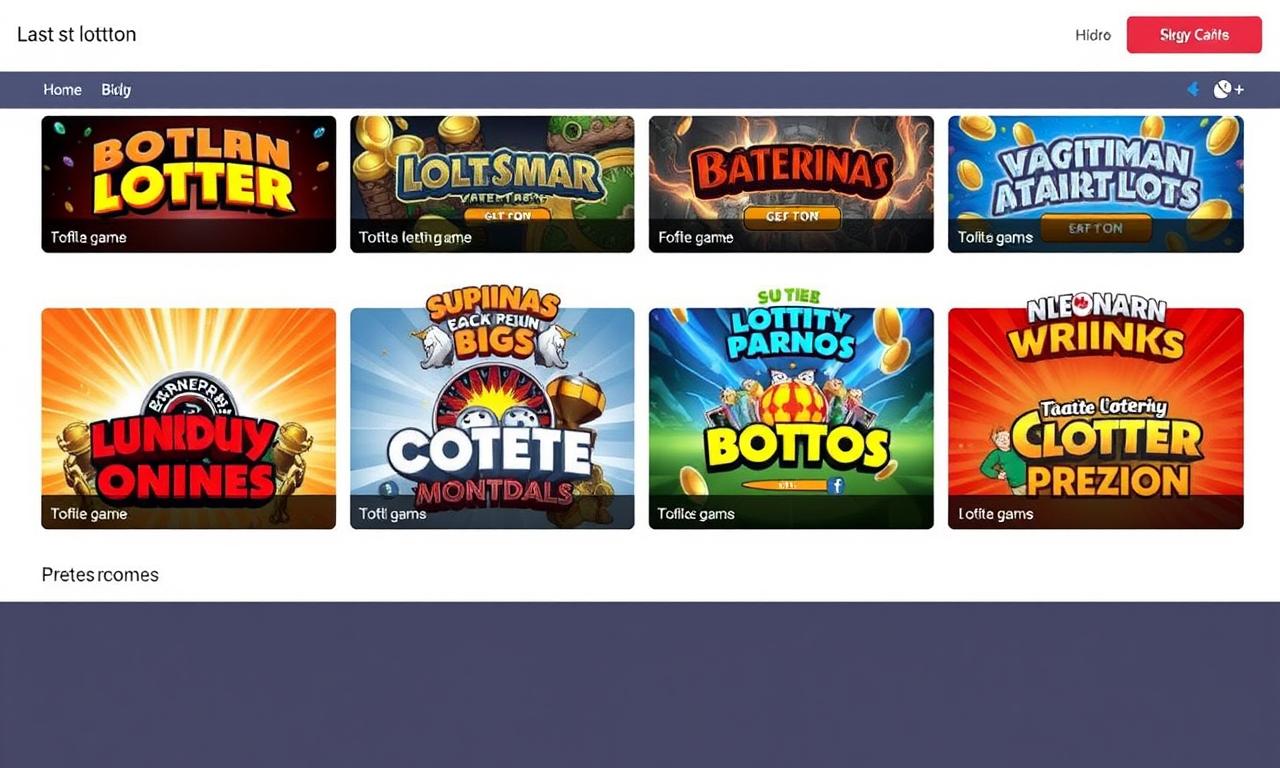Screen dimensions: 1280x768
Task: Open the Lottity Parnos Bottos thumbnail
Action: pos(791,418)
